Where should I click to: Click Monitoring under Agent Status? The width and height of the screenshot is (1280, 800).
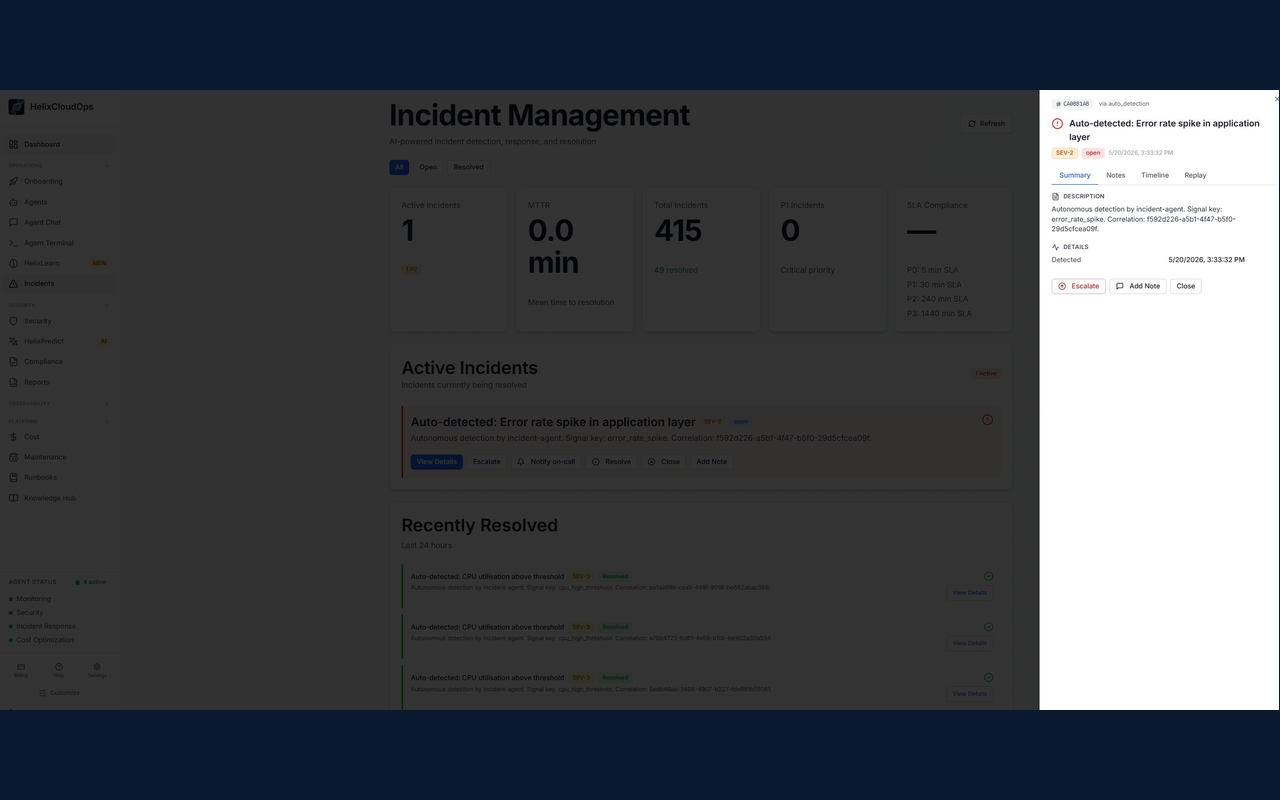pyautogui.click(x=33, y=599)
